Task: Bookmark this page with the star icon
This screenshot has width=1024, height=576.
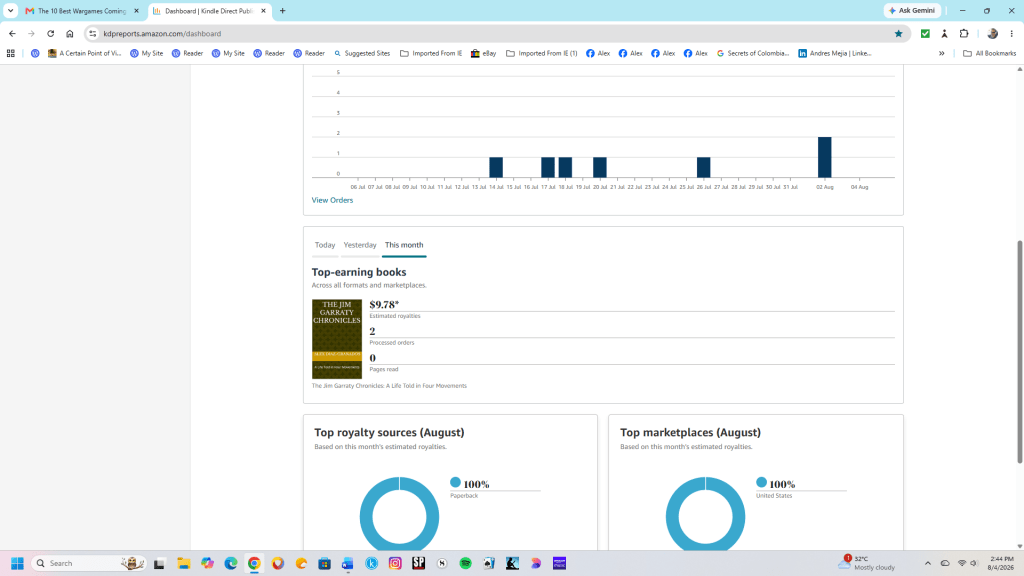Action: point(899,33)
